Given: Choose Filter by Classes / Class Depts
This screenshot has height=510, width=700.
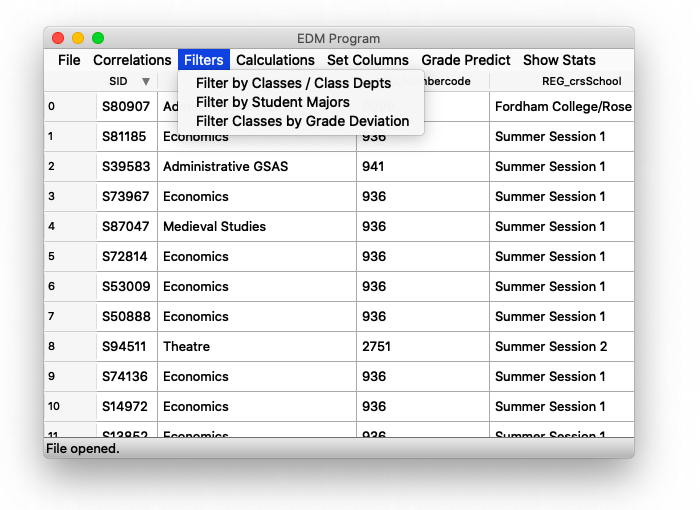Looking at the screenshot, I should point(293,83).
